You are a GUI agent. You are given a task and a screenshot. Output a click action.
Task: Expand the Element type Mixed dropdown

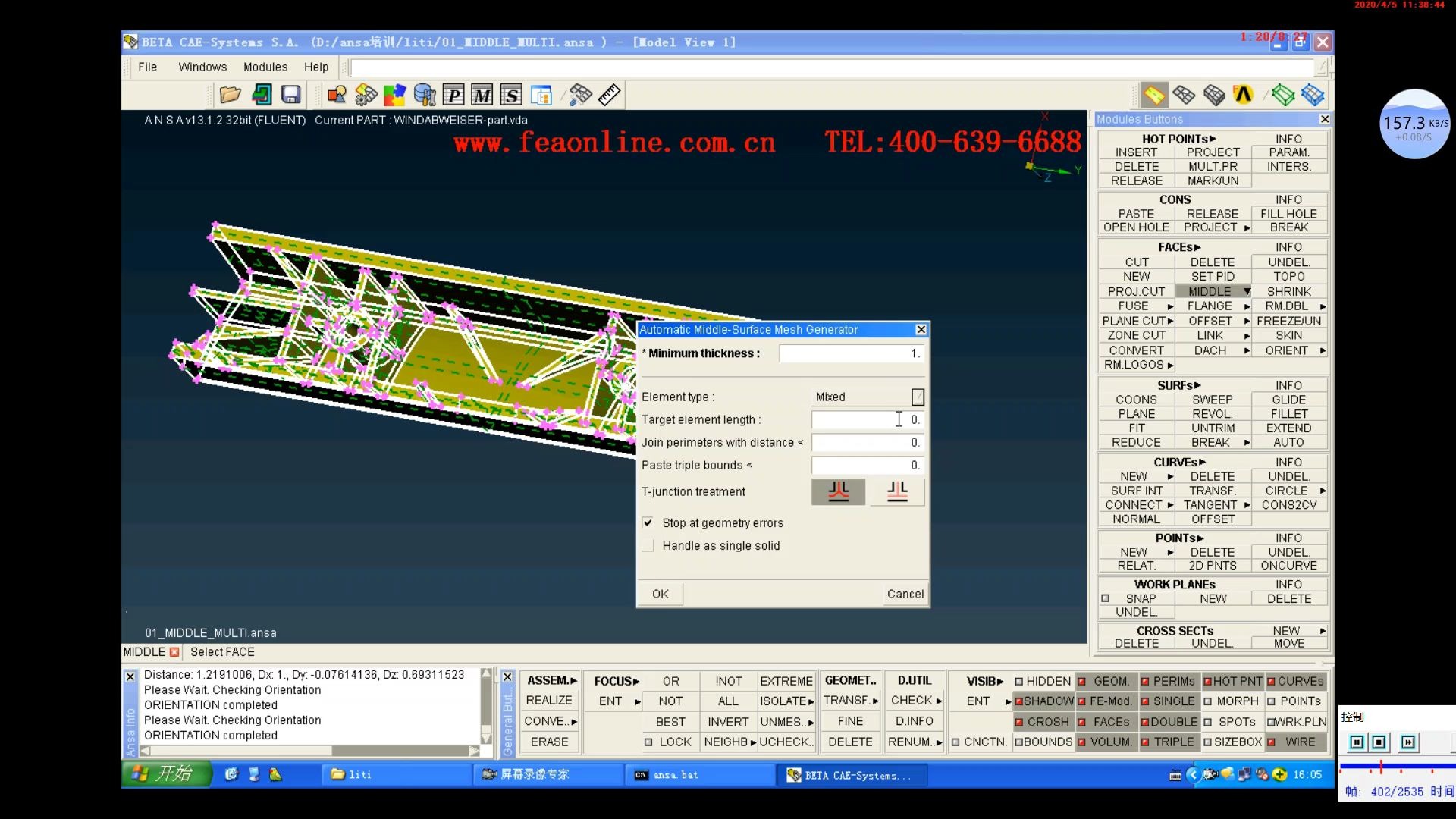[x=917, y=396]
